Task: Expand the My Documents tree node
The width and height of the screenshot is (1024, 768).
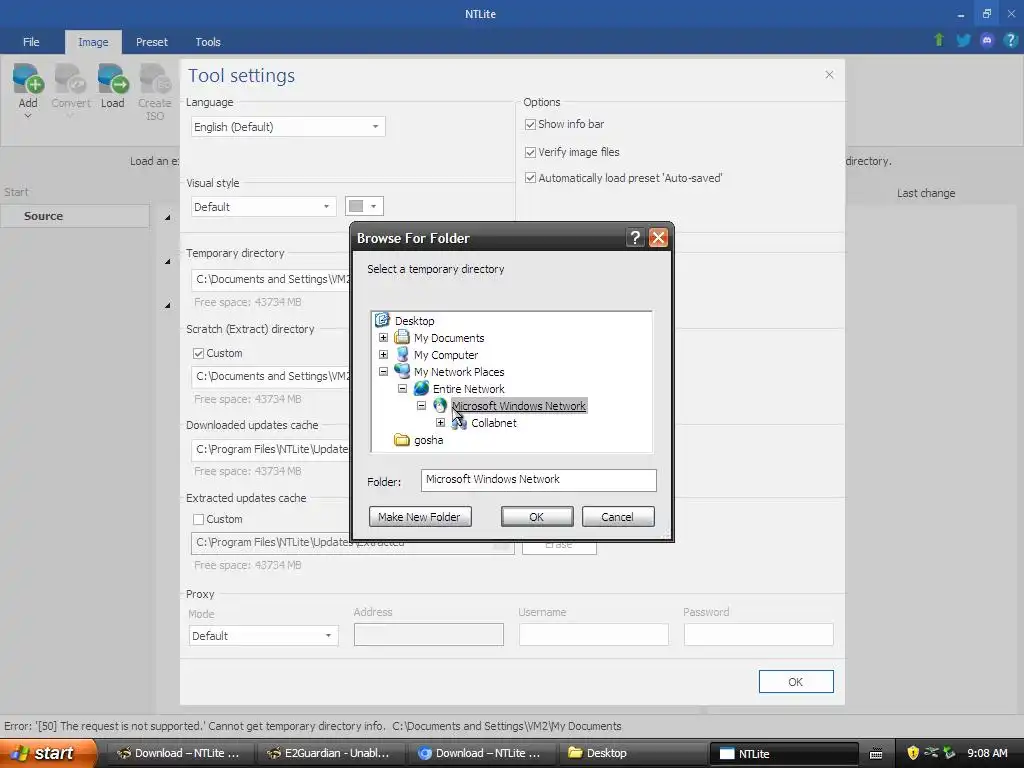Action: (383, 338)
